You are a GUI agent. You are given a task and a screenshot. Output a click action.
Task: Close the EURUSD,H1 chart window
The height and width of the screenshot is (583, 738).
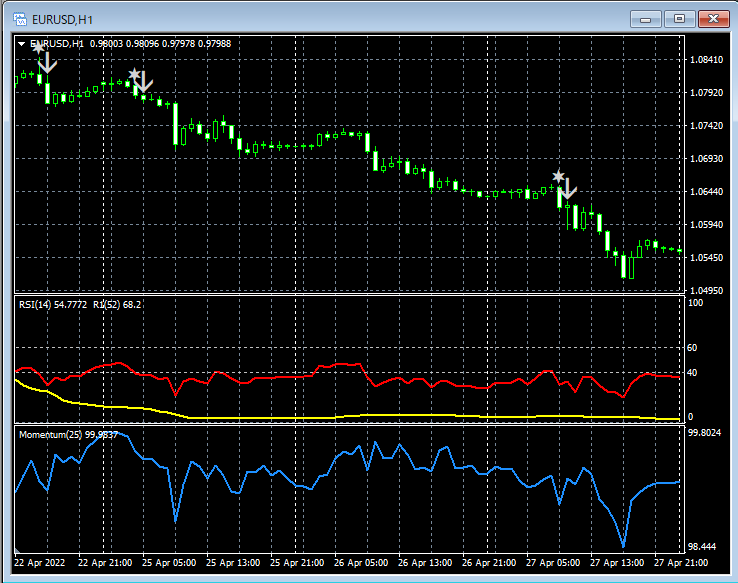point(712,18)
